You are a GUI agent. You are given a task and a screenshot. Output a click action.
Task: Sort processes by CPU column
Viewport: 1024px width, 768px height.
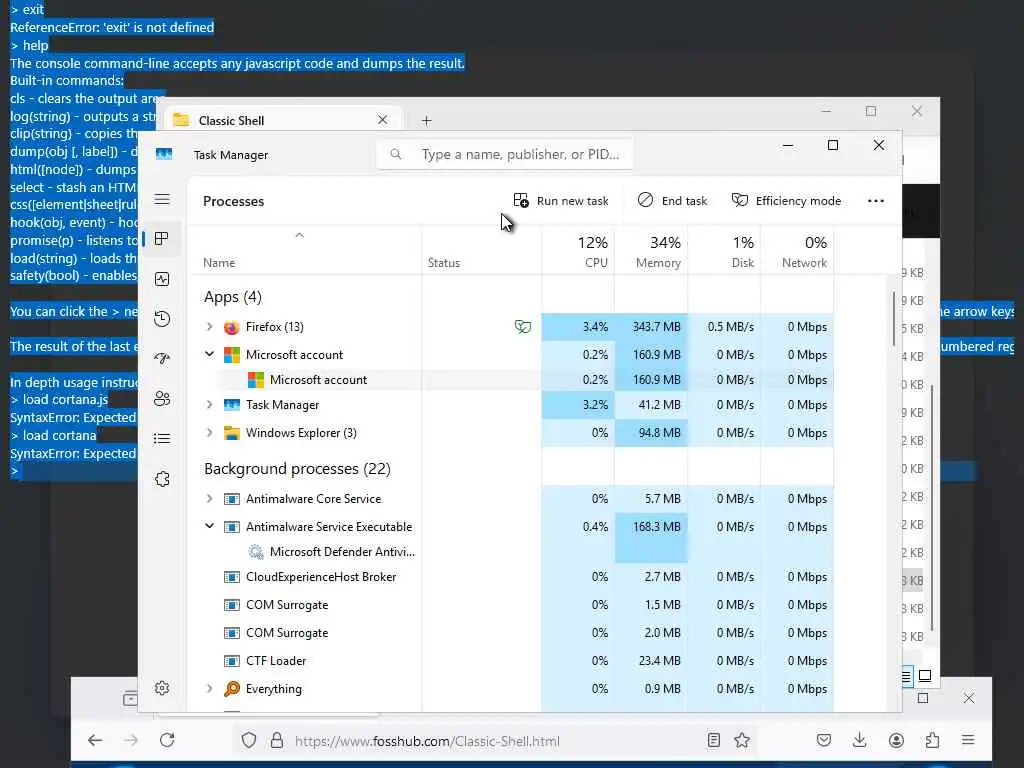[x=578, y=251]
